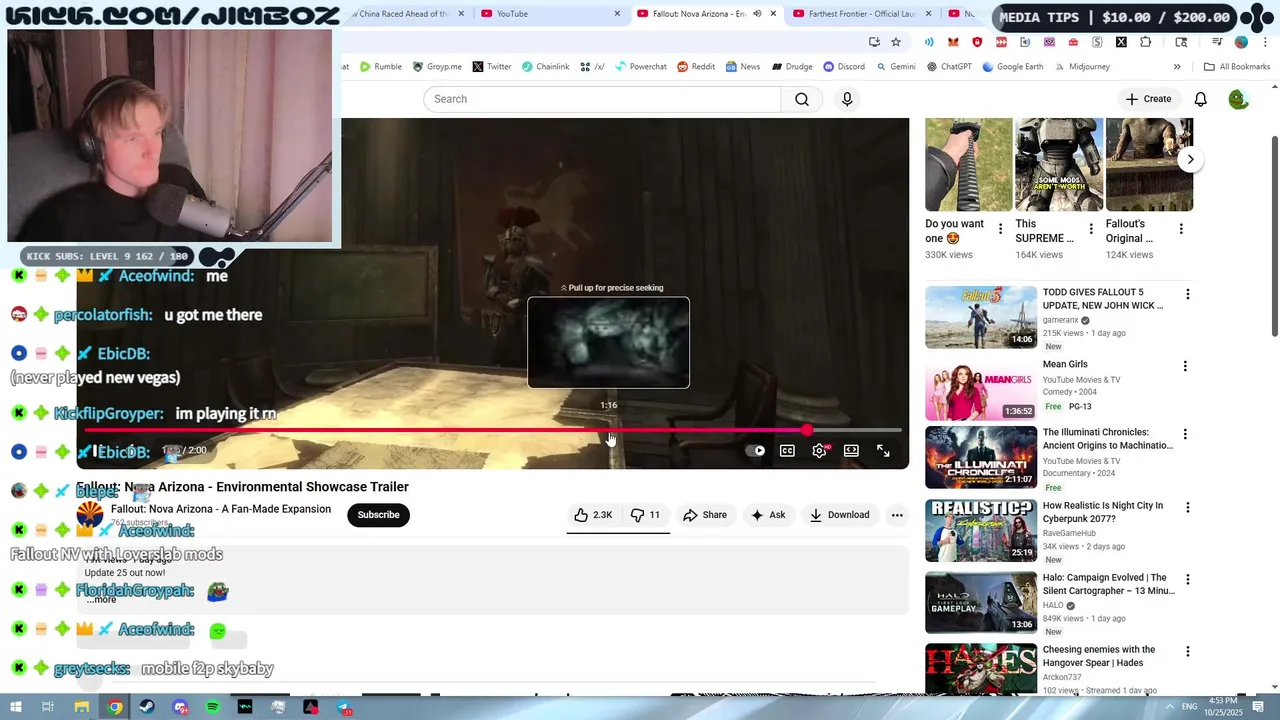Open the Twitter bookmark
Screen dimensions: 1280x720
[491, 67]
